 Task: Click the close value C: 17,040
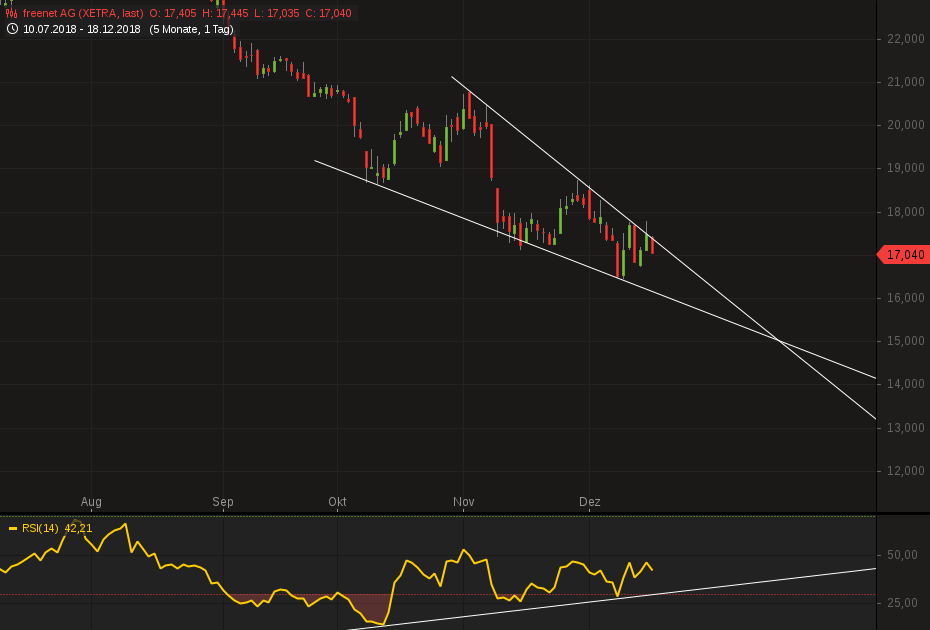[x=328, y=13]
